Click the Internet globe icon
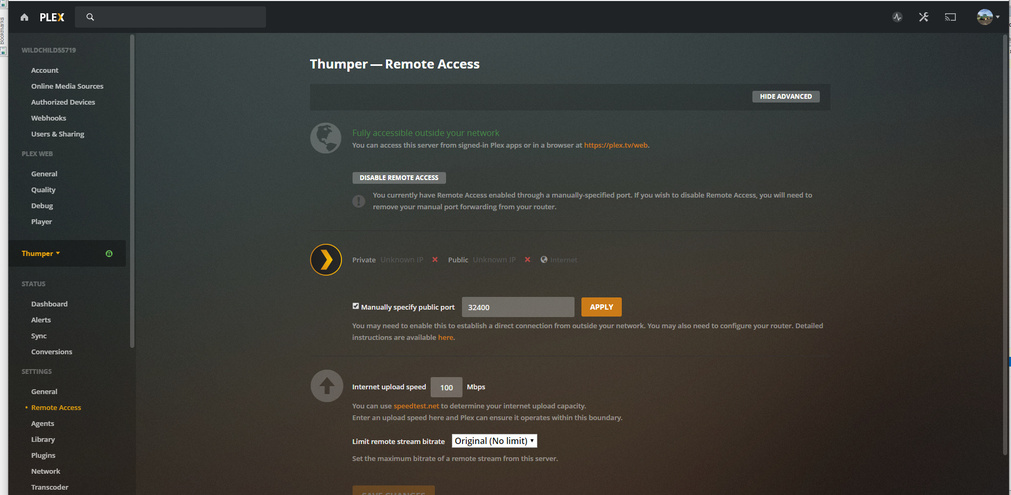This screenshot has width=1011, height=495. [544, 260]
